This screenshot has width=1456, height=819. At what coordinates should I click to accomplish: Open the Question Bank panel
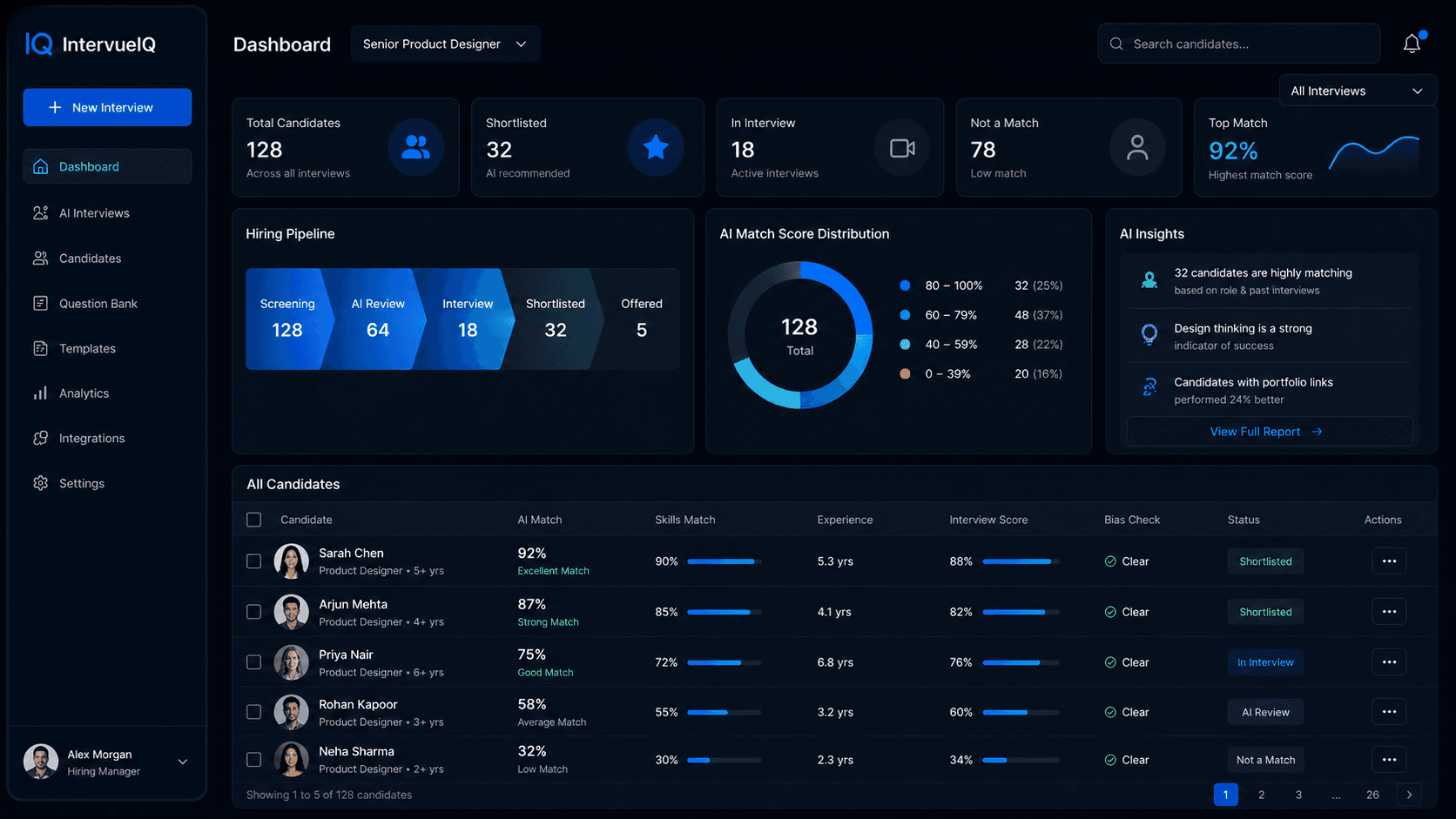tap(98, 303)
